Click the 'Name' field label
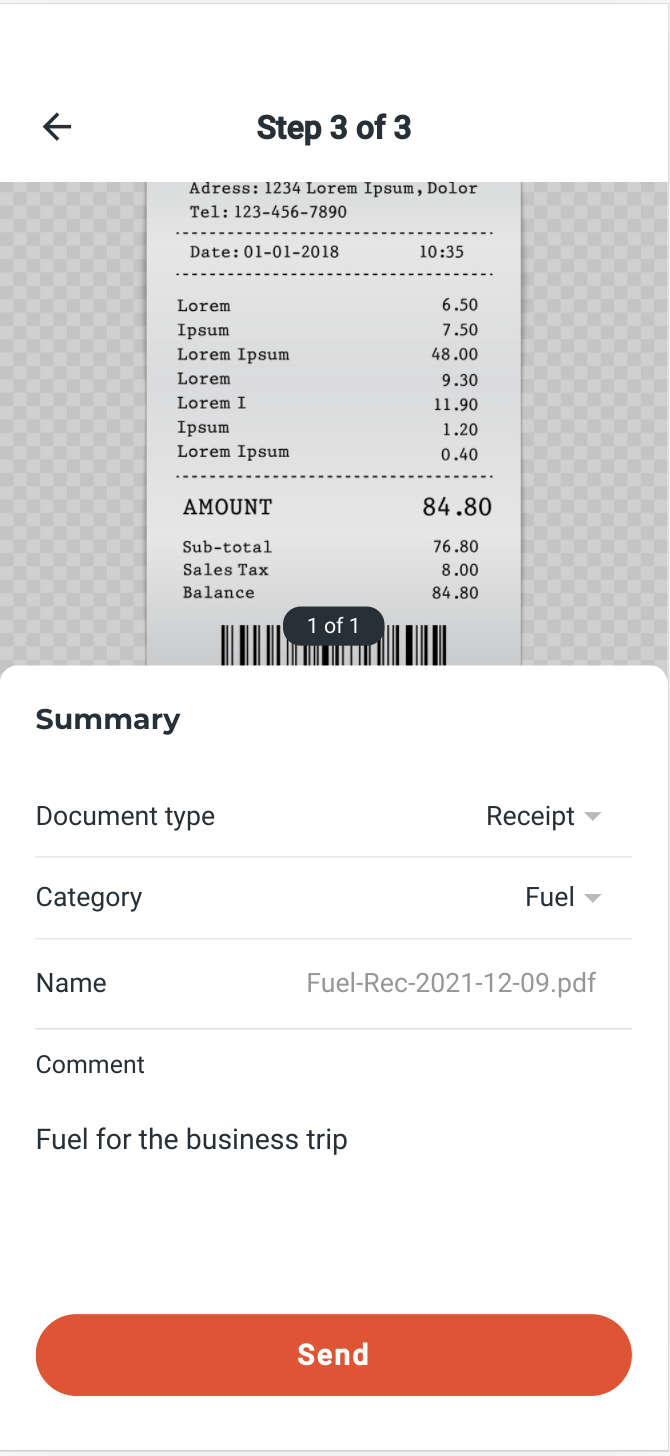The width and height of the screenshot is (670, 1456). (x=71, y=983)
